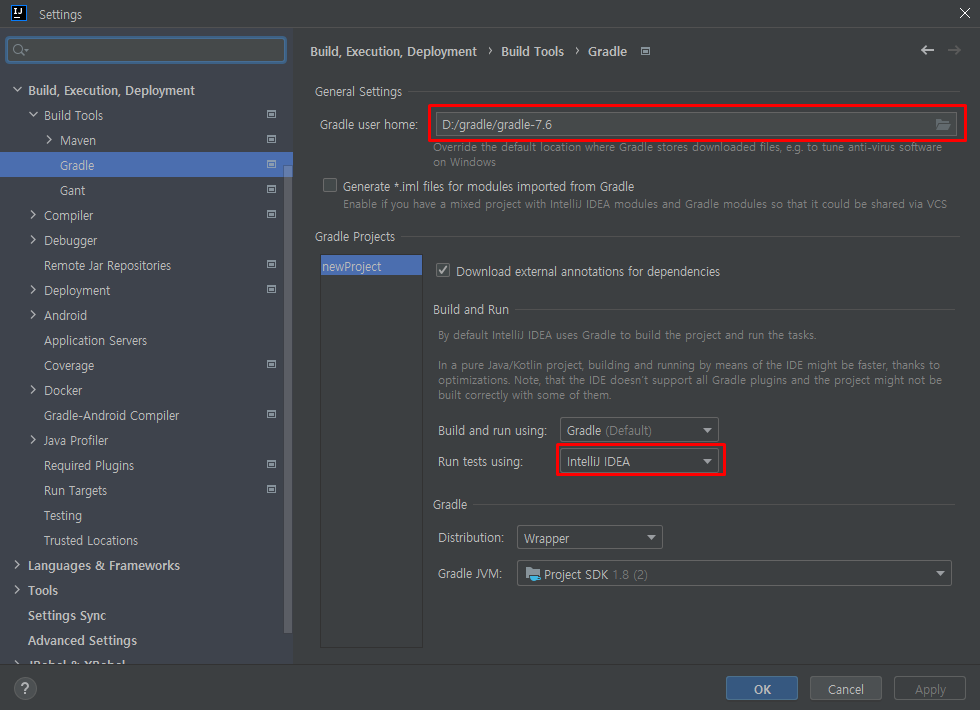Click the project-level icon next to Gradle breadcrumb
Image resolution: width=980 pixels, height=710 pixels.
click(646, 51)
